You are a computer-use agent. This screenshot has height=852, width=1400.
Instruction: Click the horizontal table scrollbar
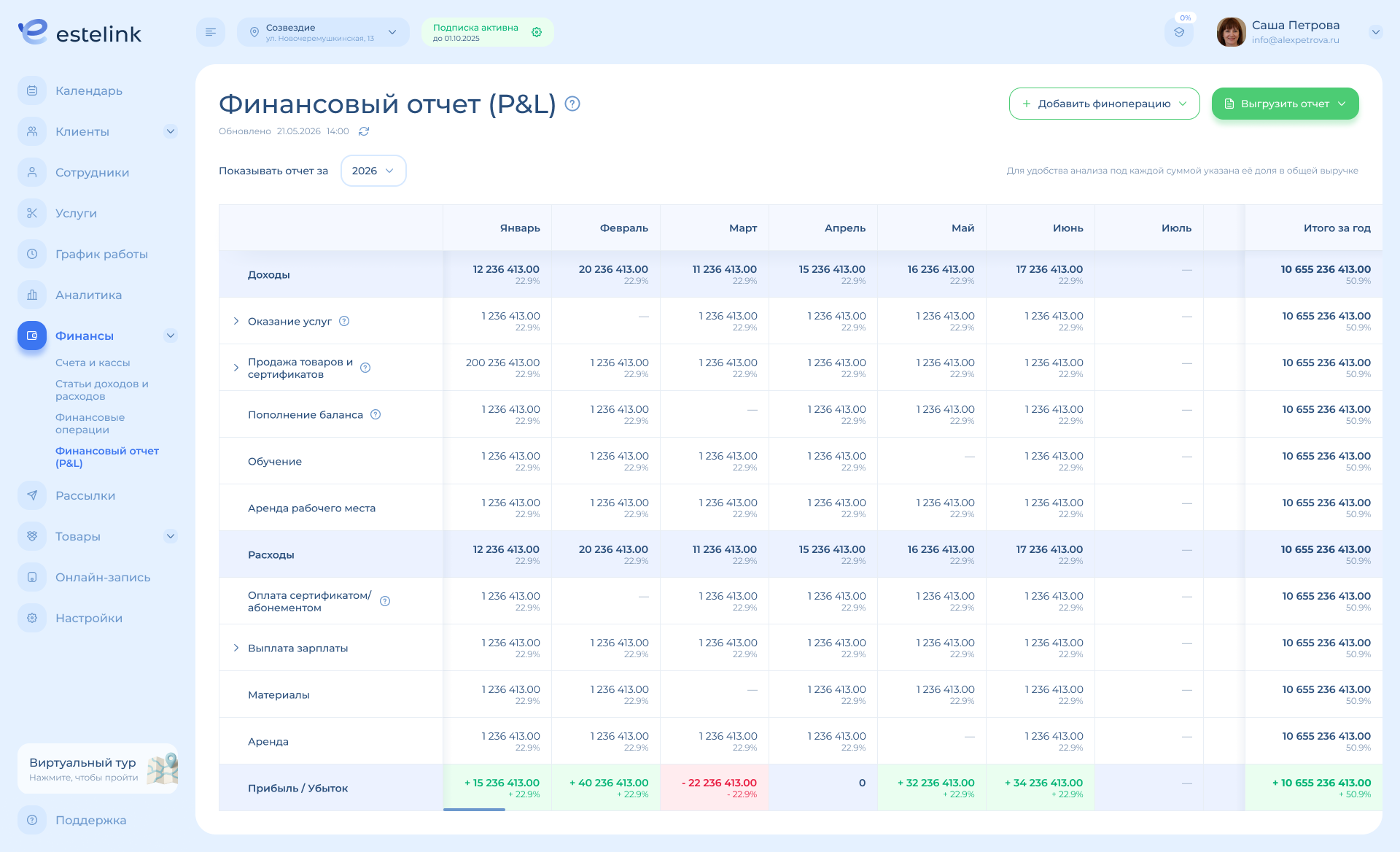474,809
